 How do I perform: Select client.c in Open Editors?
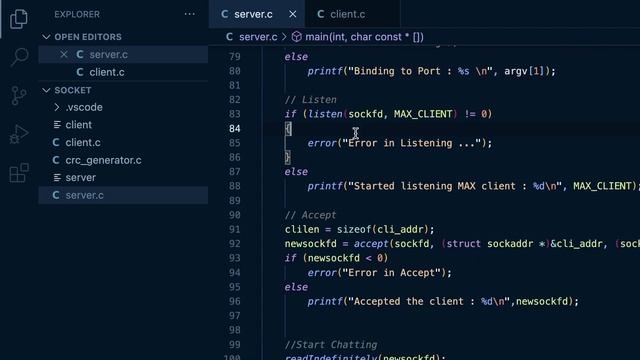point(123,72)
